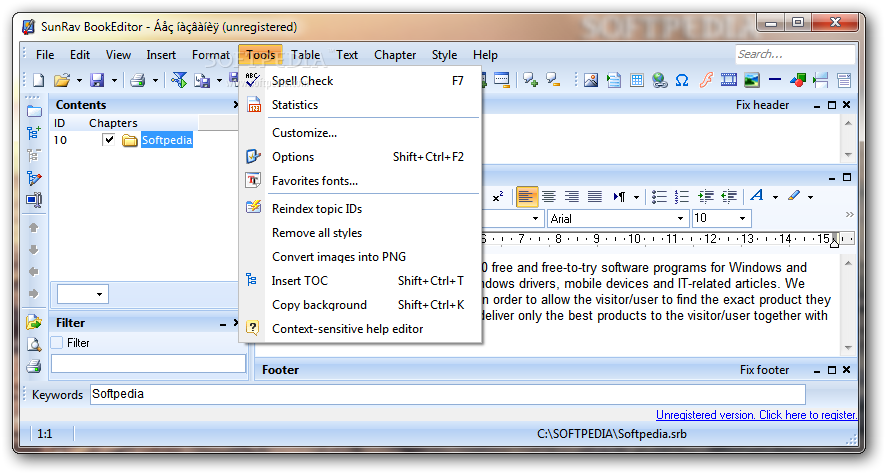Click Insert TOC in the Tools menu
The width and height of the screenshot is (886, 474).
point(361,281)
